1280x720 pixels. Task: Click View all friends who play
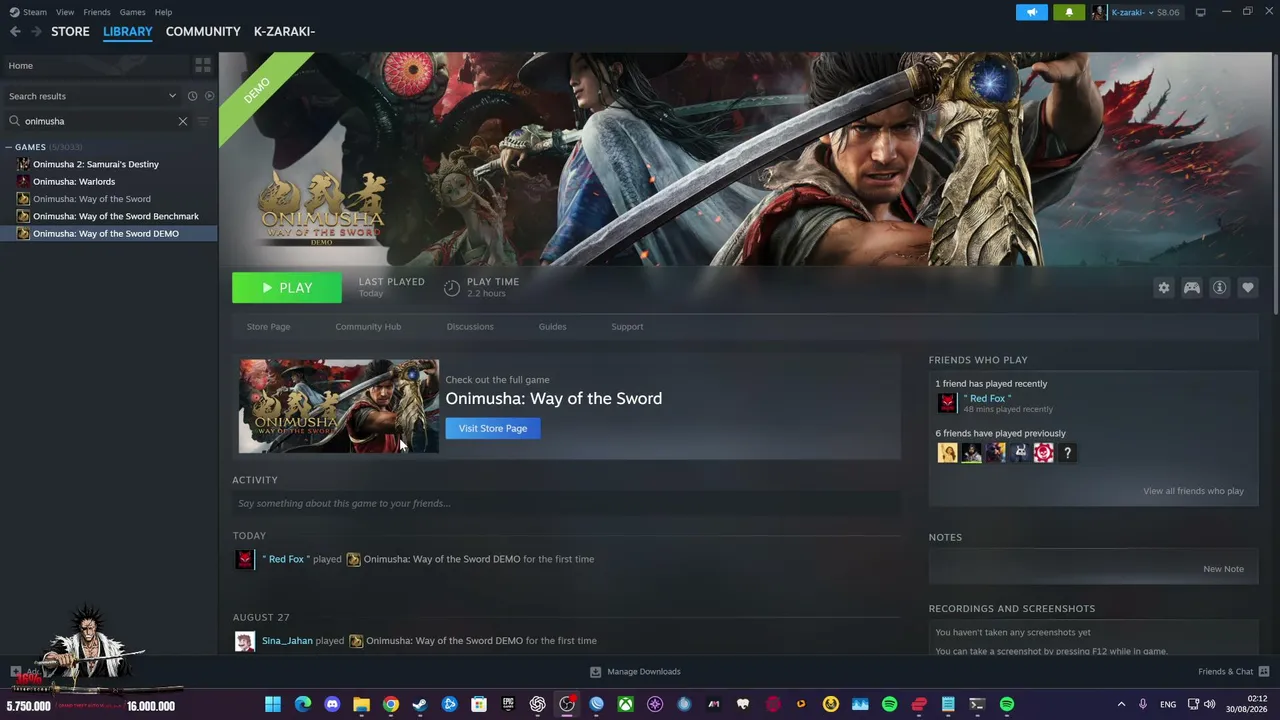point(1193,491)
